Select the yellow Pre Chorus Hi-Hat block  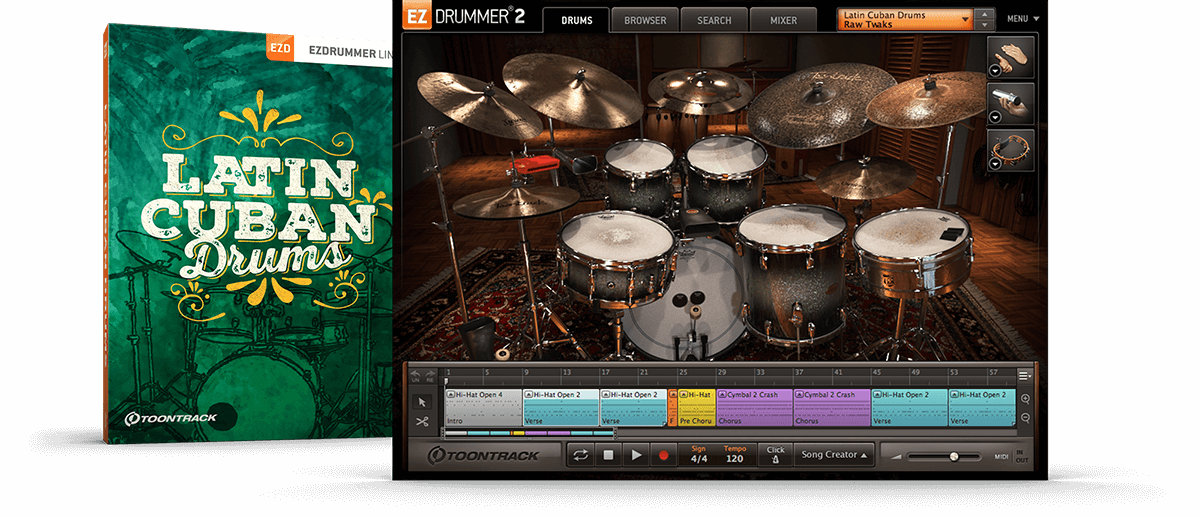coord(695,408)
